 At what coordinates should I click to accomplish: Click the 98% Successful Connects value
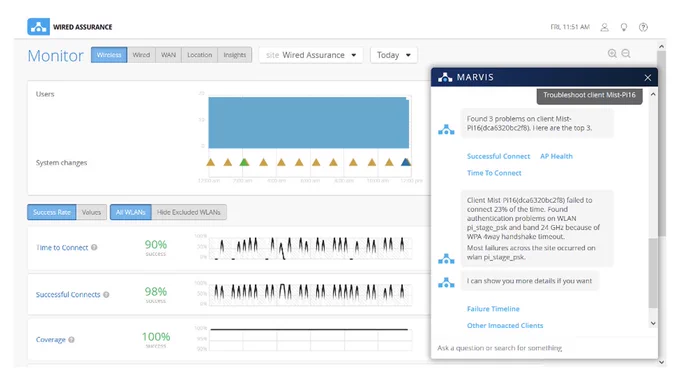click(x=156, y=291)
